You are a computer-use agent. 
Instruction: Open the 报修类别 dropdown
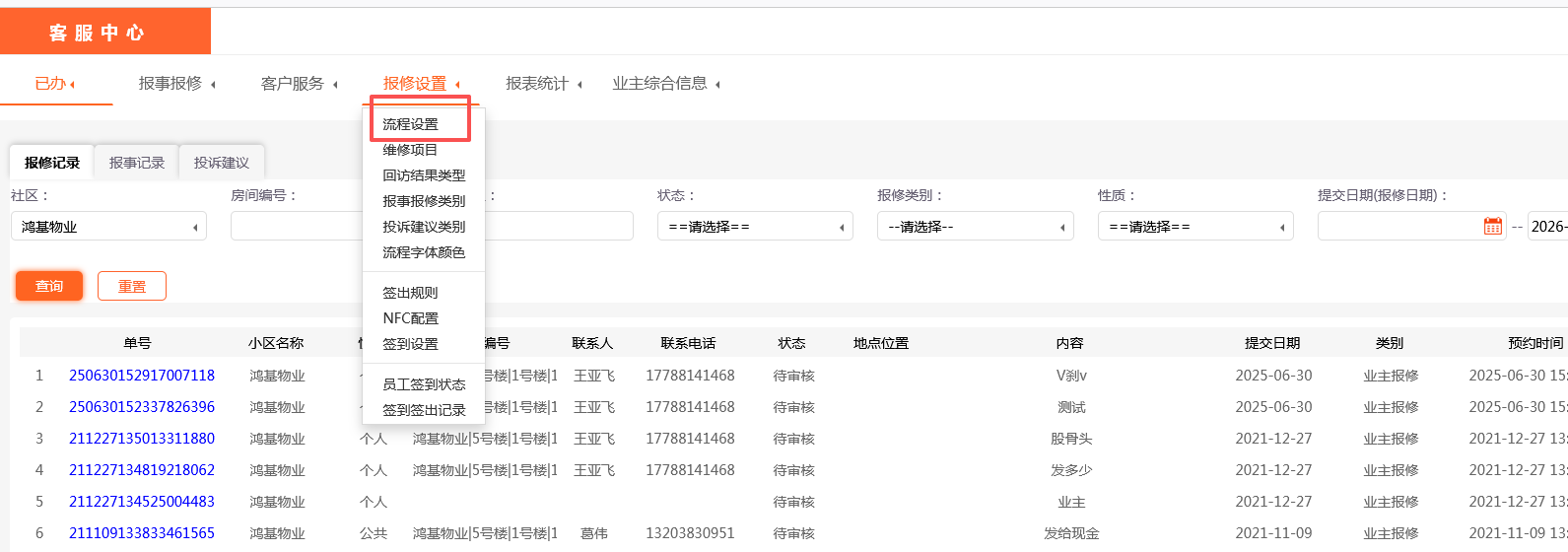coord(974,227)
